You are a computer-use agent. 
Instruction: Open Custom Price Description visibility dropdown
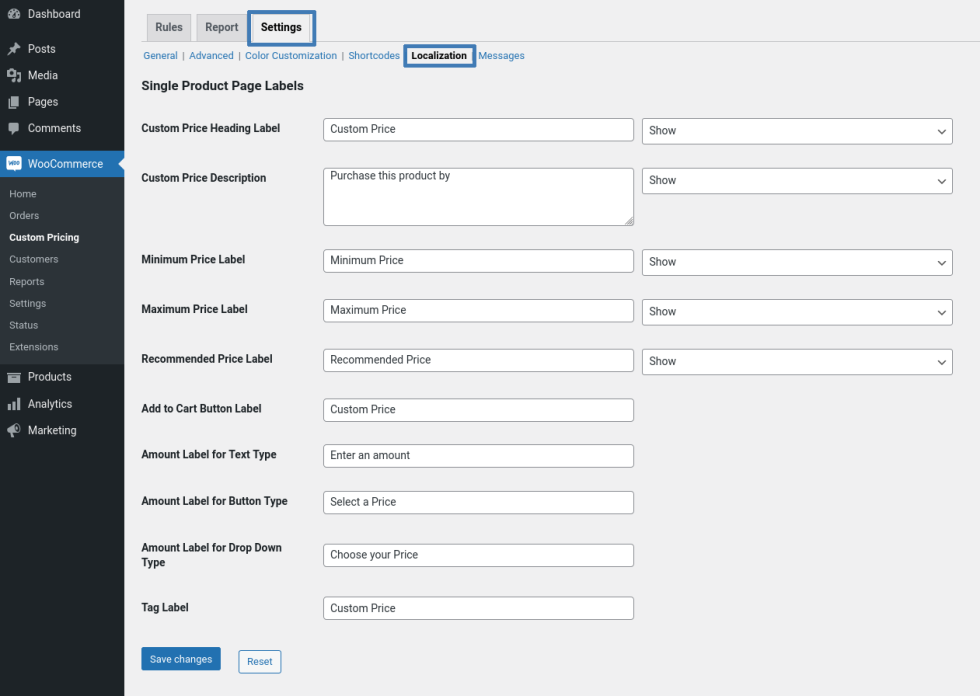796,181
